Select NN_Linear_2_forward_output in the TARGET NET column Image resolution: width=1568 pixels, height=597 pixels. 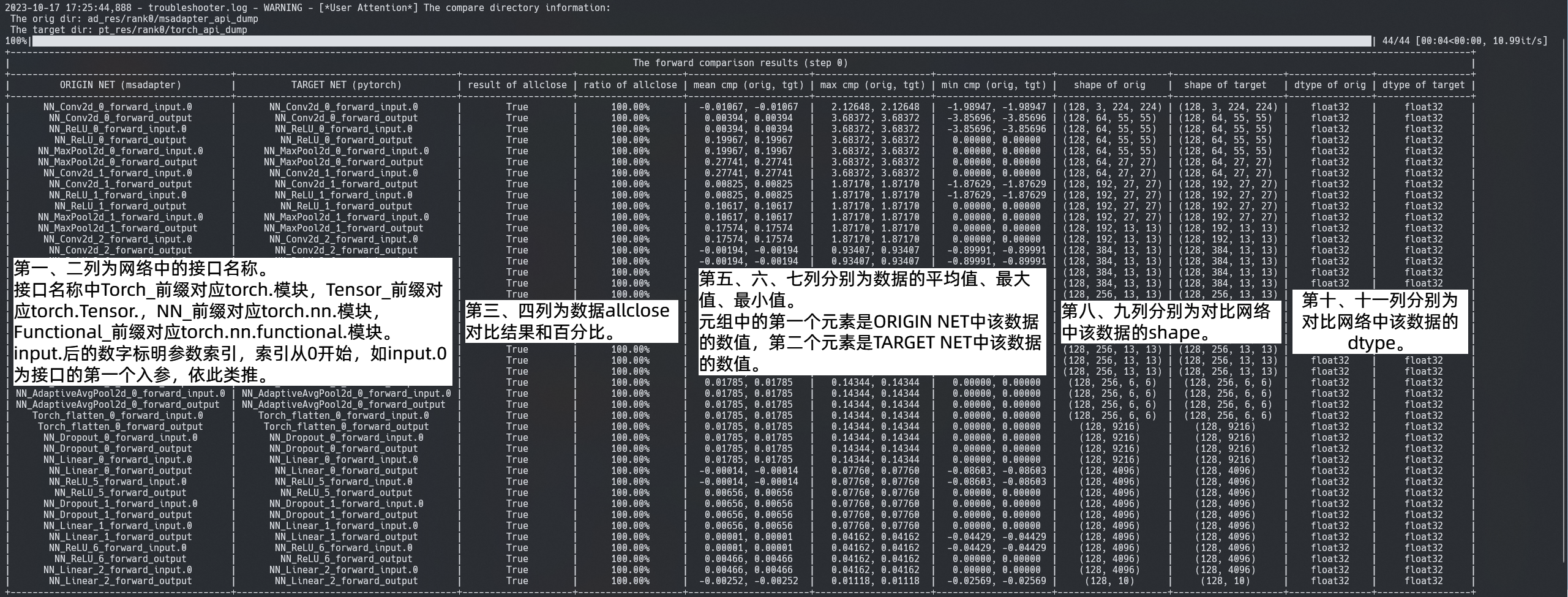coord(347,581)
